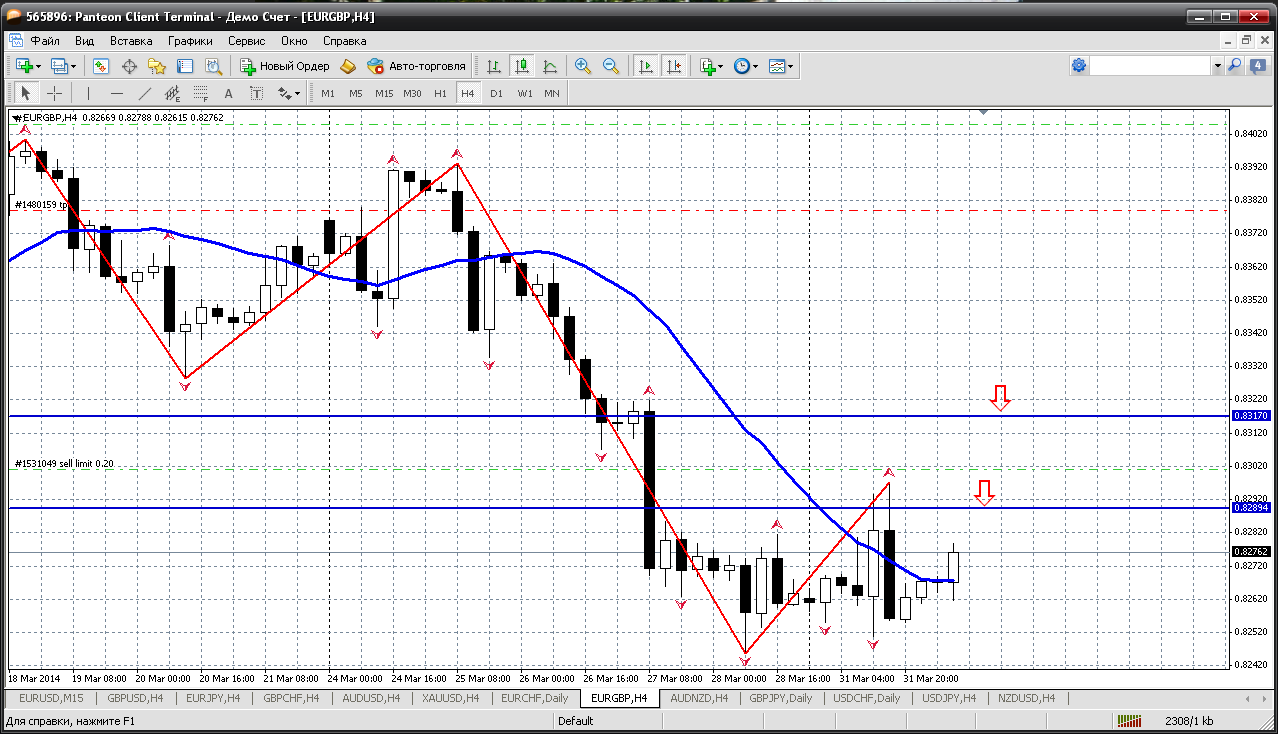Open the Navigator folder-star icon

pos(157,66)
